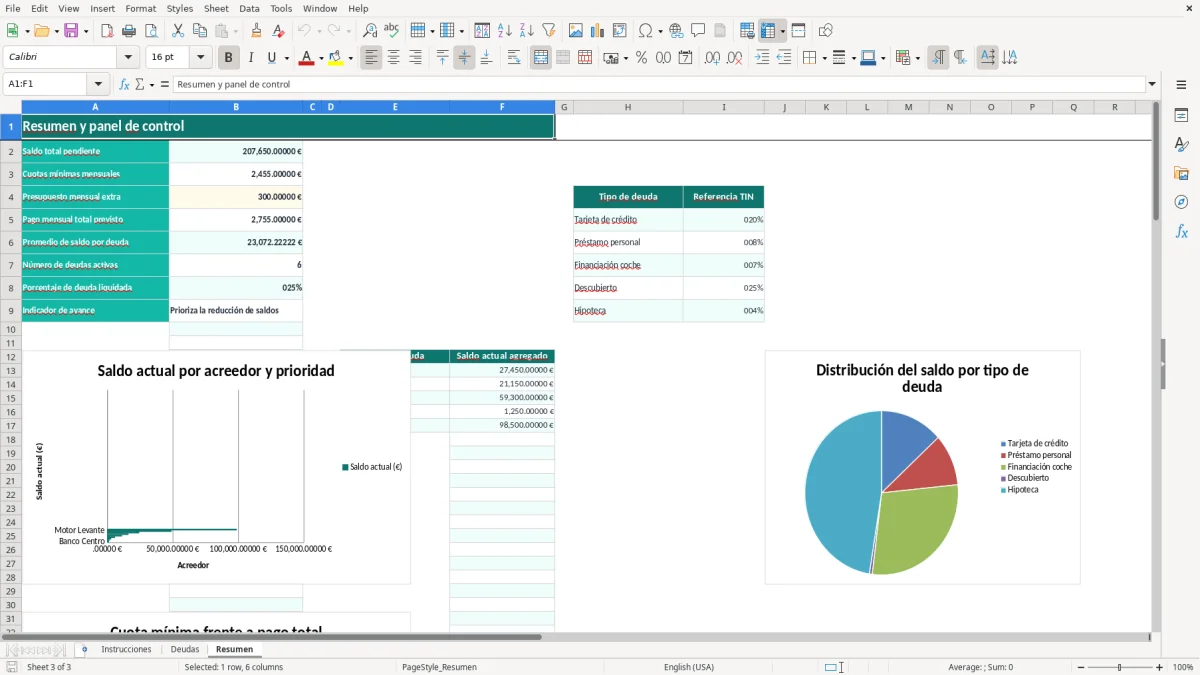Export directly as PDF

click(107, 31)
